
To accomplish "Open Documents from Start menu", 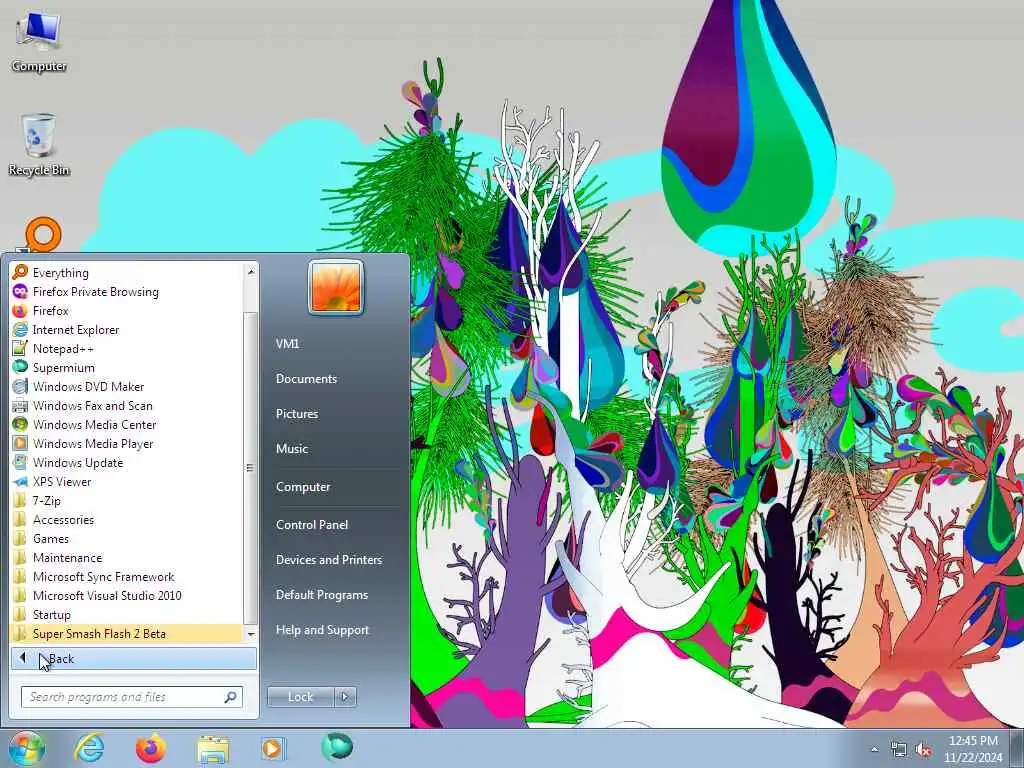I will pyautogui.click(x=306, y=379).
